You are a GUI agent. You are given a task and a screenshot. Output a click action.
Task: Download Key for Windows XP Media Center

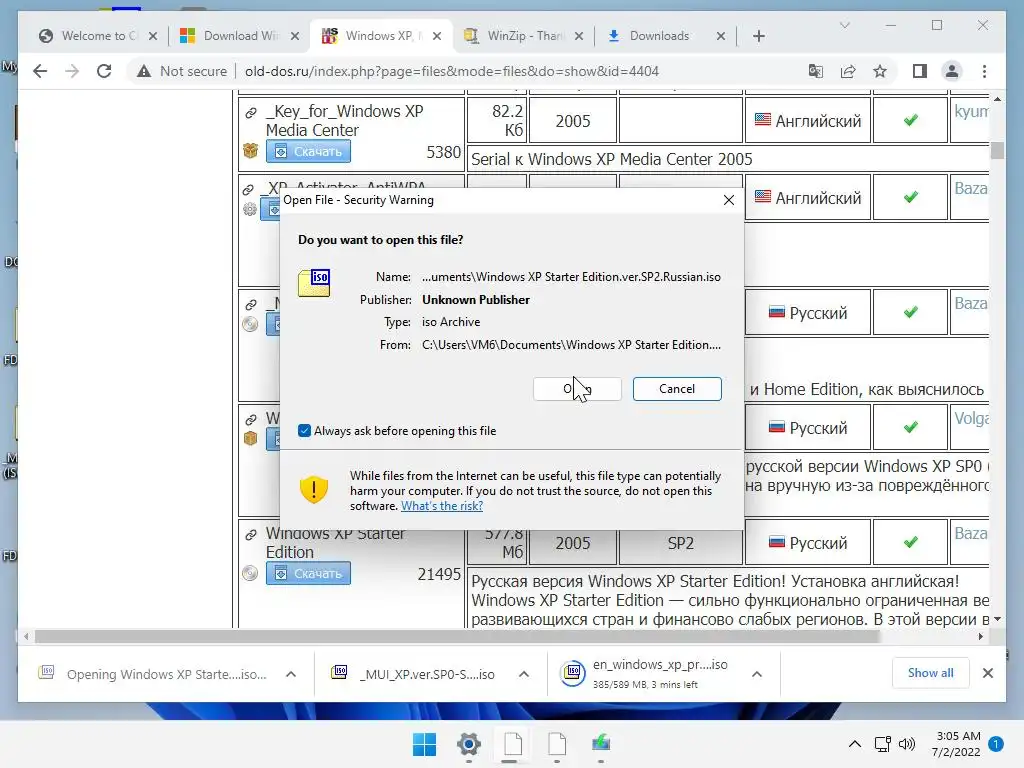[308, 152]
